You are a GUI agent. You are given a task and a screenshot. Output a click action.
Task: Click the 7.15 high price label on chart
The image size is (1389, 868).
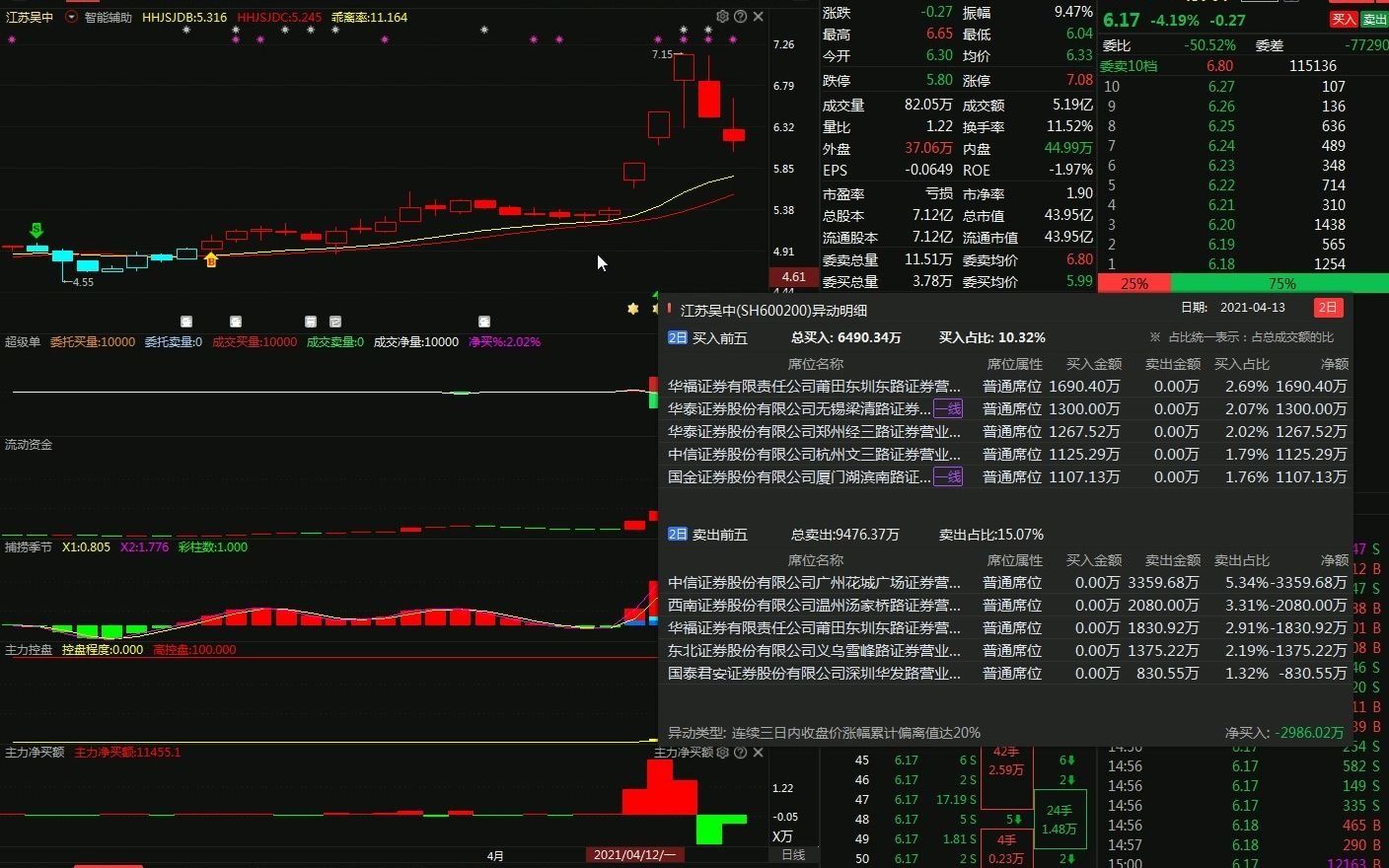point(662,54)
